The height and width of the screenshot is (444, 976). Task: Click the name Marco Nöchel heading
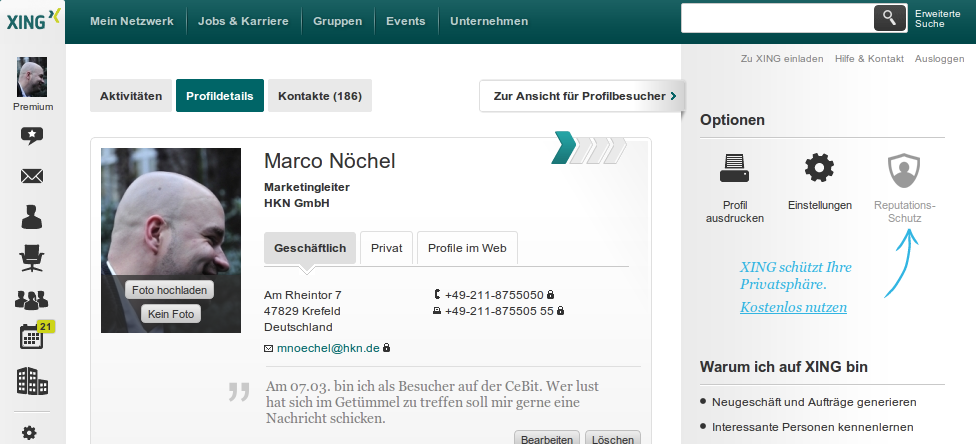click(329, 161)
